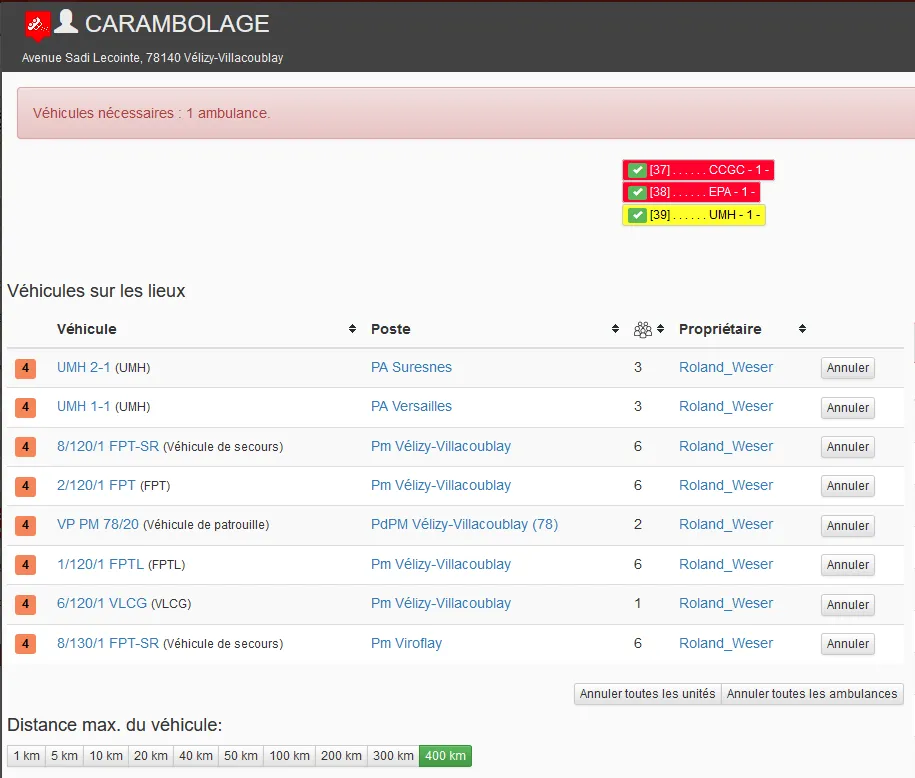Toggle green checkmark on yellow [39] UMH entry

tap(637, 215)
